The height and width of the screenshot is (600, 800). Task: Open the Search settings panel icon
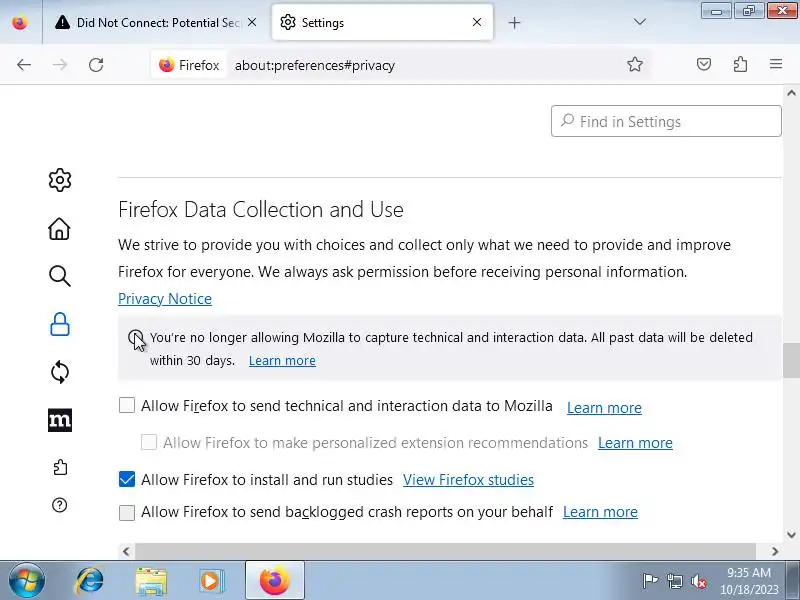60,276
